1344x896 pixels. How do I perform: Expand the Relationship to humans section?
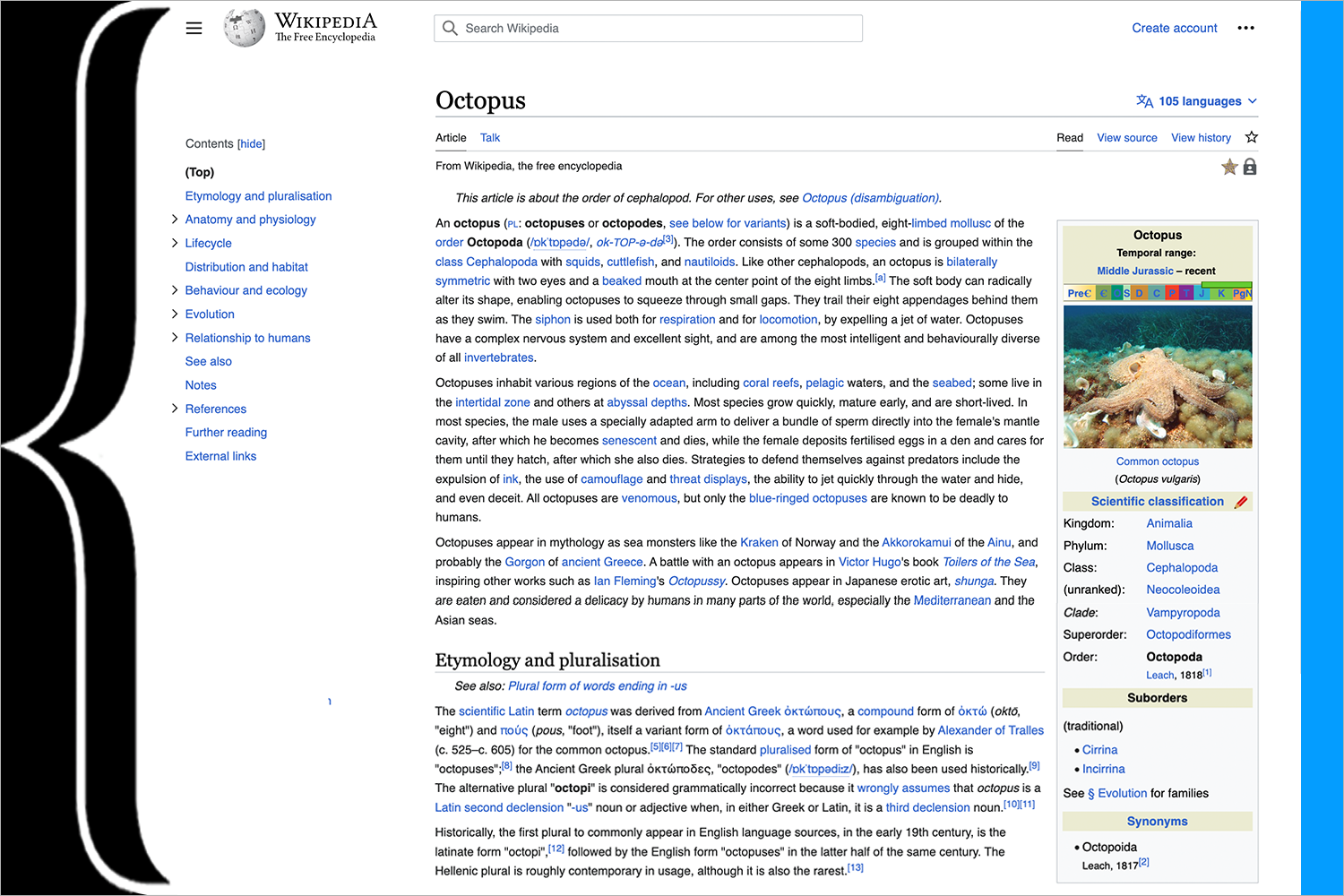point(175,338)
